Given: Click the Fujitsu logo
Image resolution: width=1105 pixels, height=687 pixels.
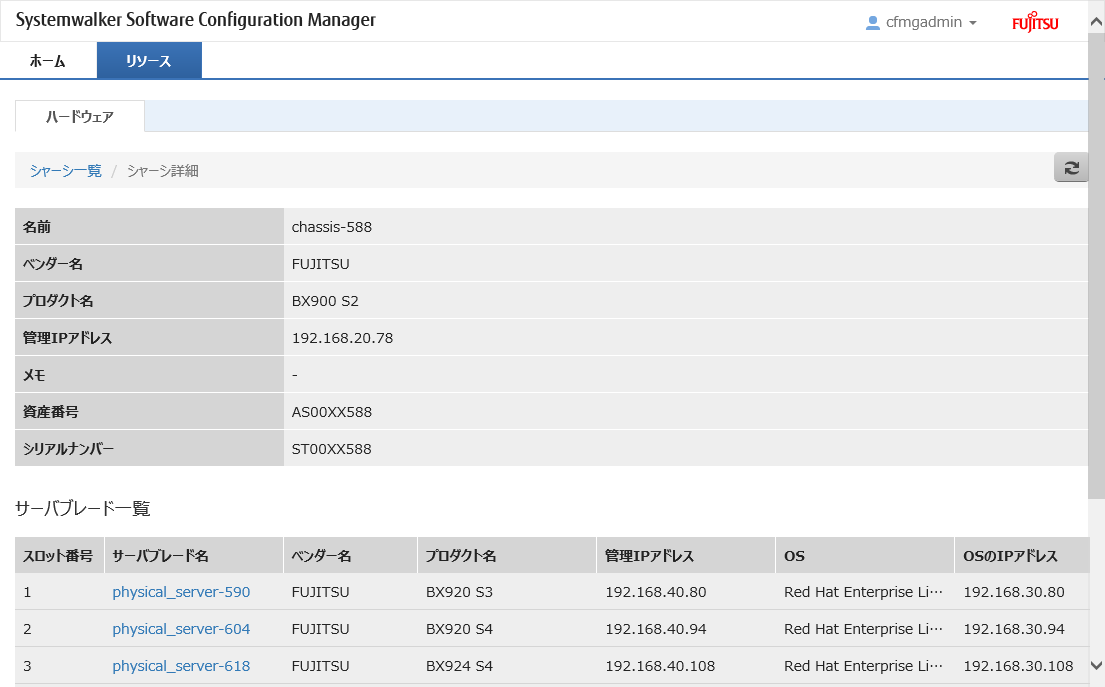Looking at the screenshot, I should tap(1035, 22).
